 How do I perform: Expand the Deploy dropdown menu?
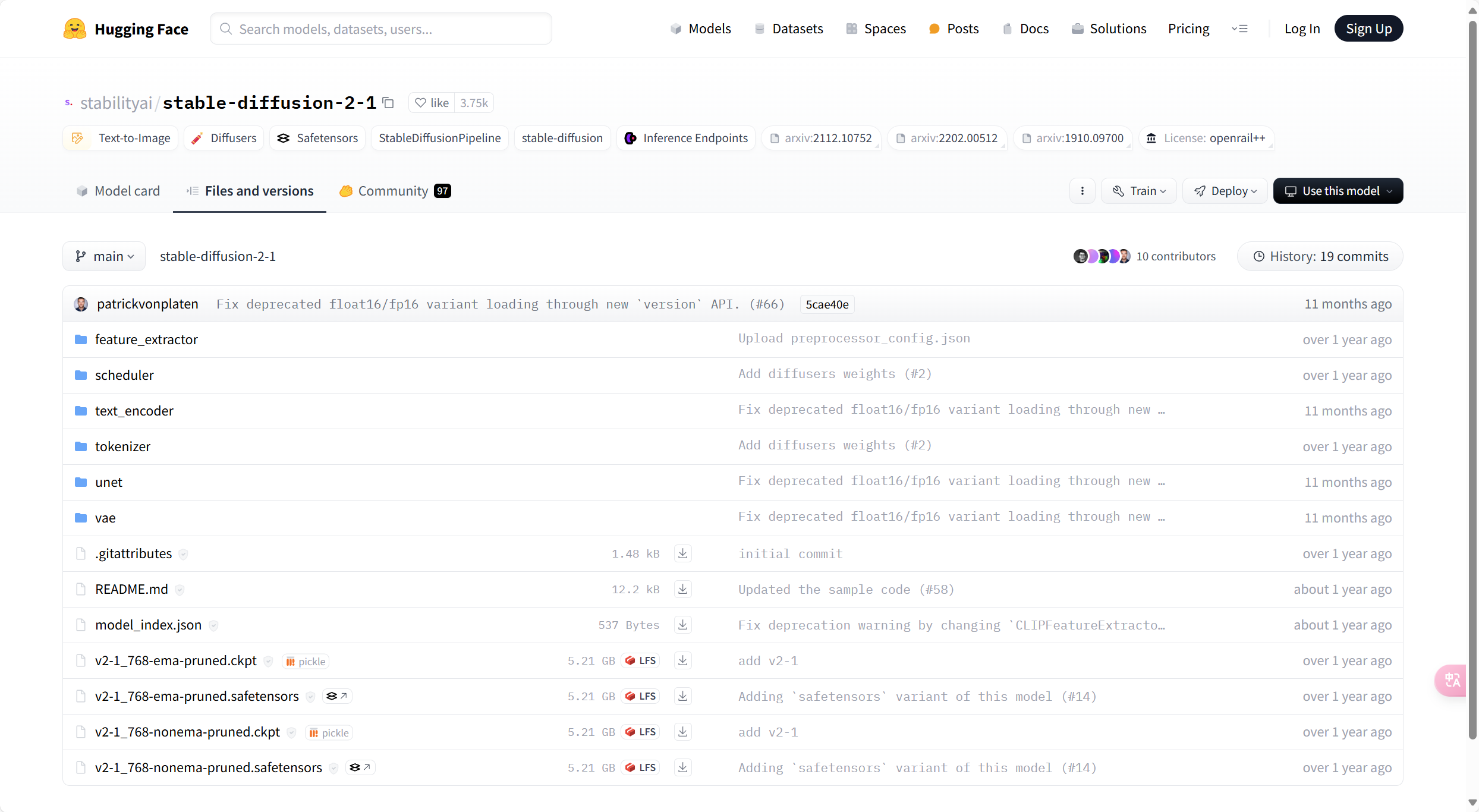point(1225,191)
